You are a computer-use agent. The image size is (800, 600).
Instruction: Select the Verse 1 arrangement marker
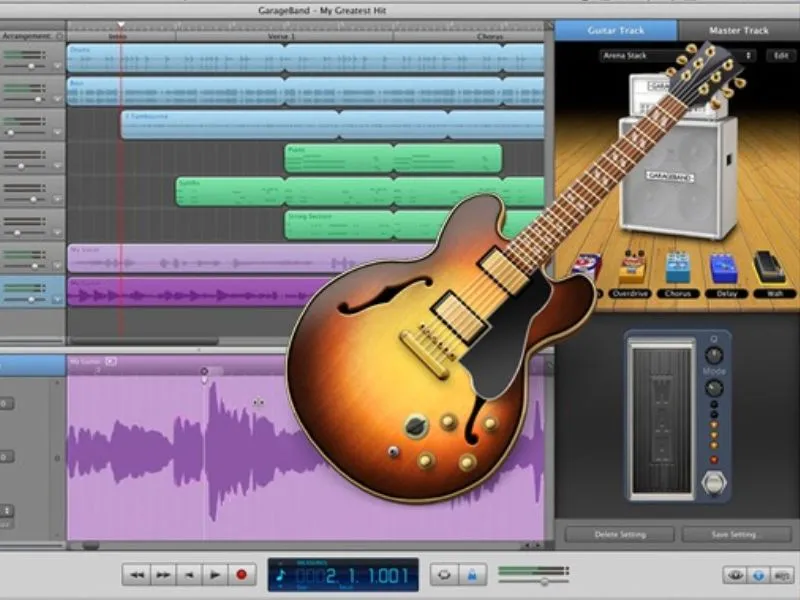[284, 37]
